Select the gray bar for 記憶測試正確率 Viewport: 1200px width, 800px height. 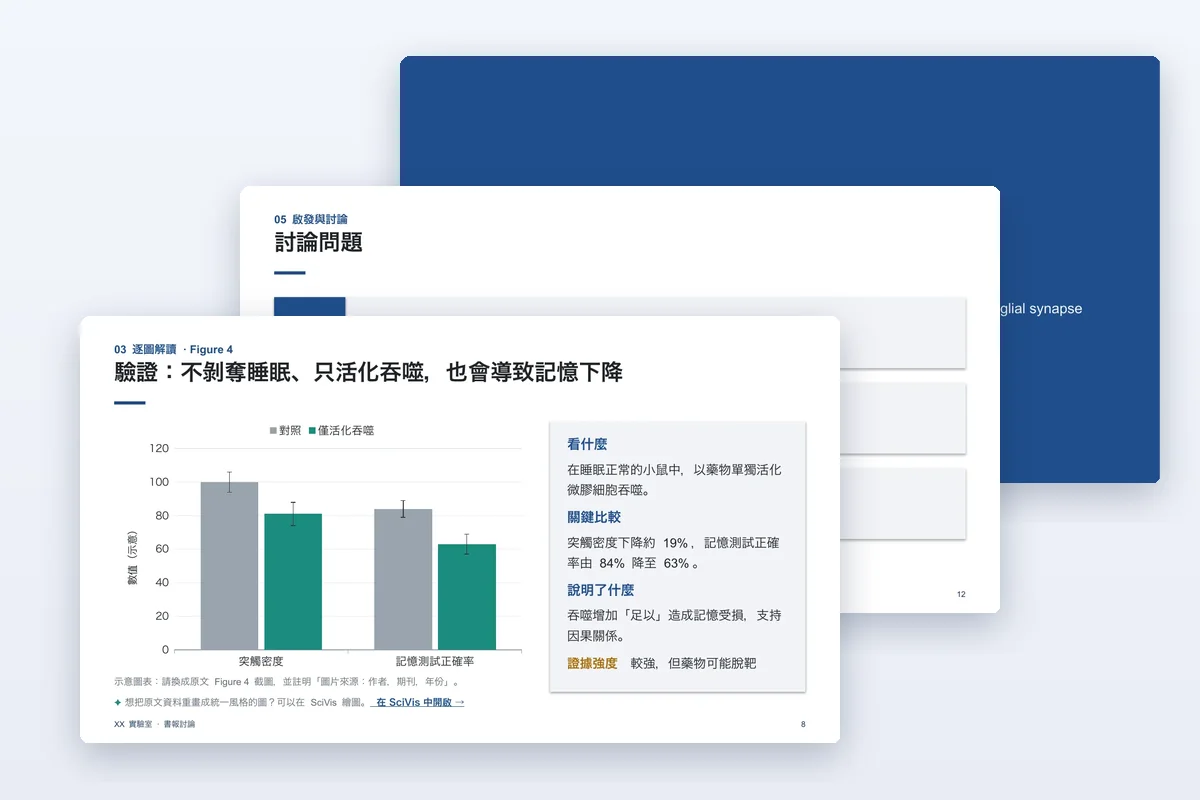(x=403, y=579)
